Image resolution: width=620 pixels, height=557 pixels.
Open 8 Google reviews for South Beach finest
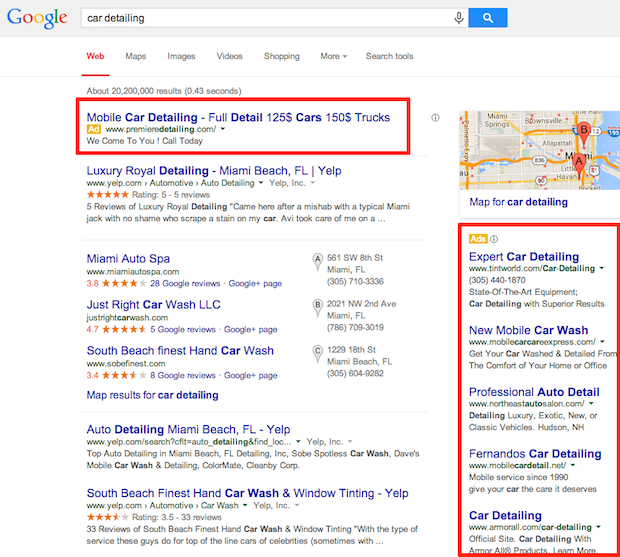coord(183,375)
